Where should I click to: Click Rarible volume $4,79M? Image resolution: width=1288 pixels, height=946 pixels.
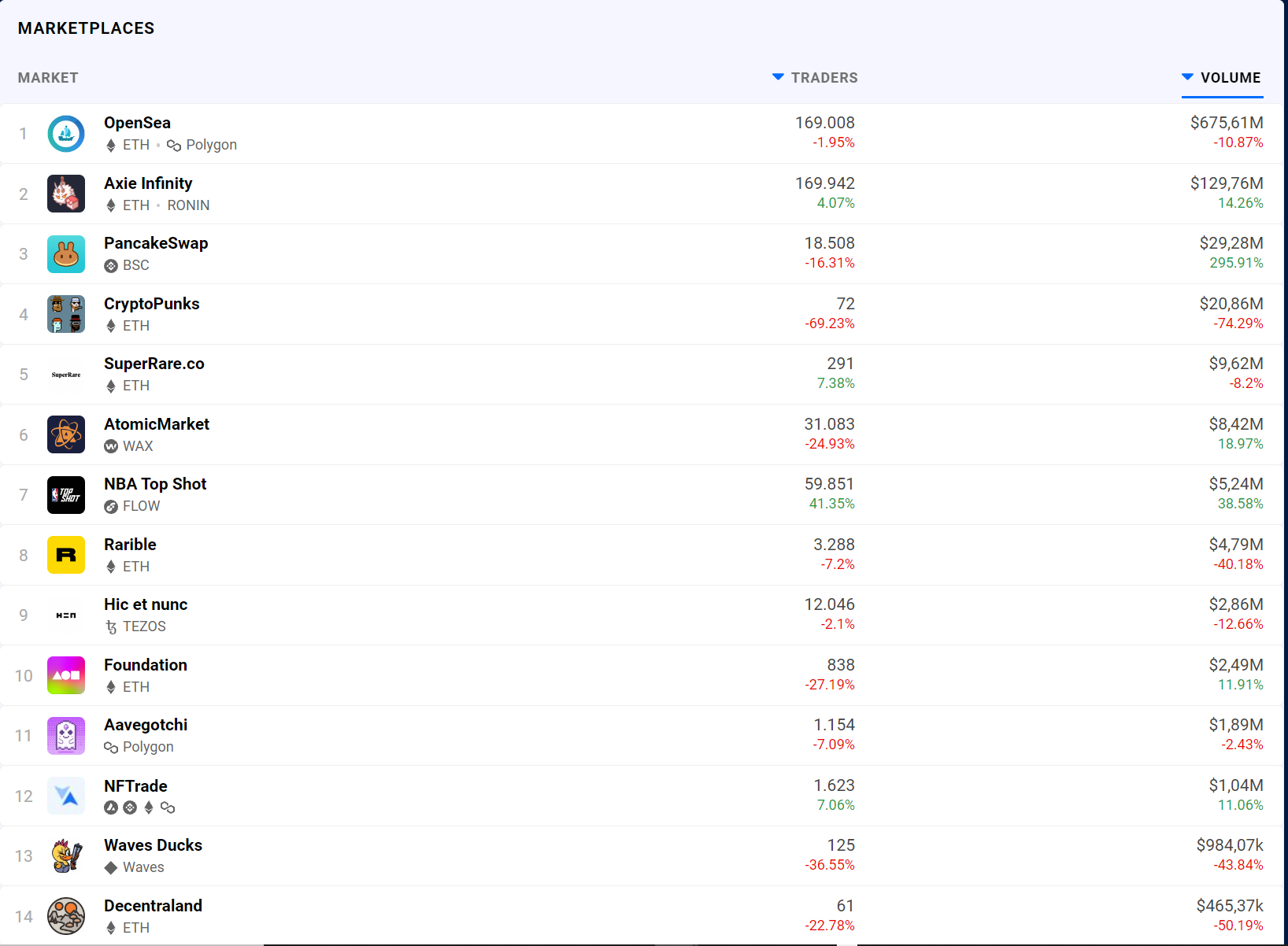[1236, 545]
